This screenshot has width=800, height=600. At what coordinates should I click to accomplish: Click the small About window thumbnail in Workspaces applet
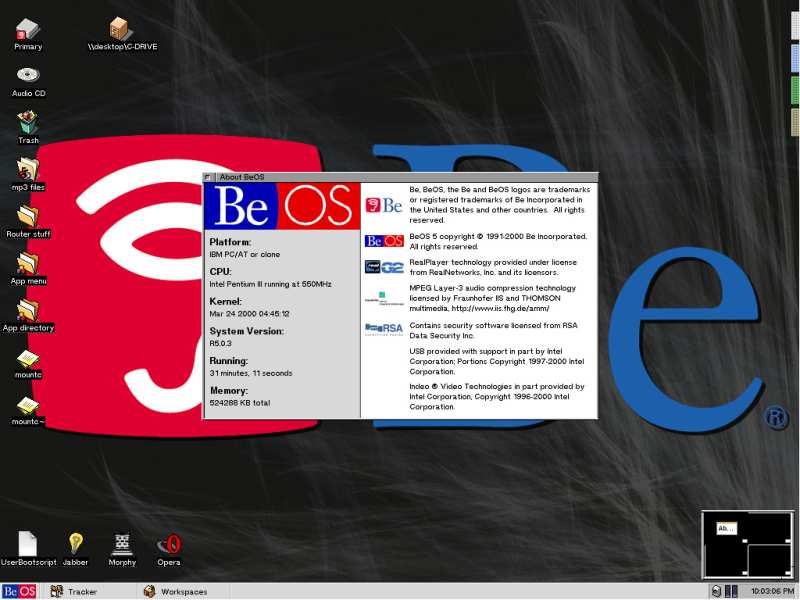click(x=727, y=529)
